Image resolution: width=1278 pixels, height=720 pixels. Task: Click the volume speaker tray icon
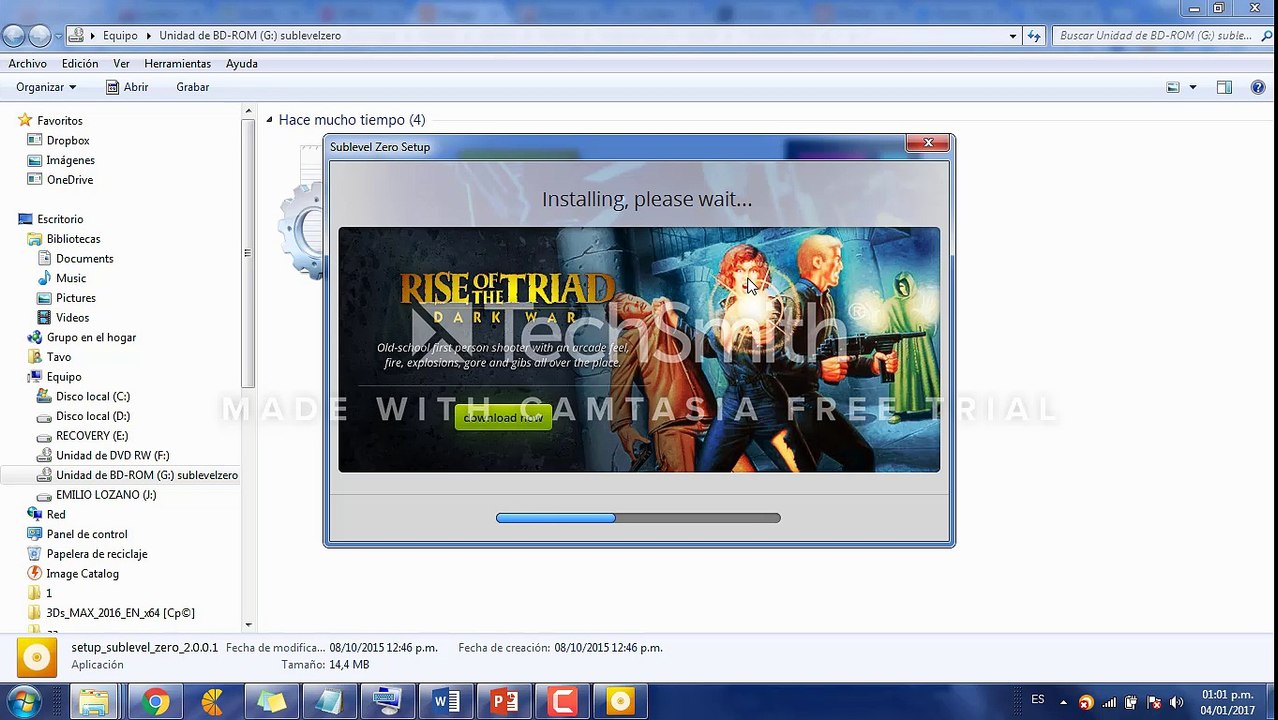click(1177, 702)
